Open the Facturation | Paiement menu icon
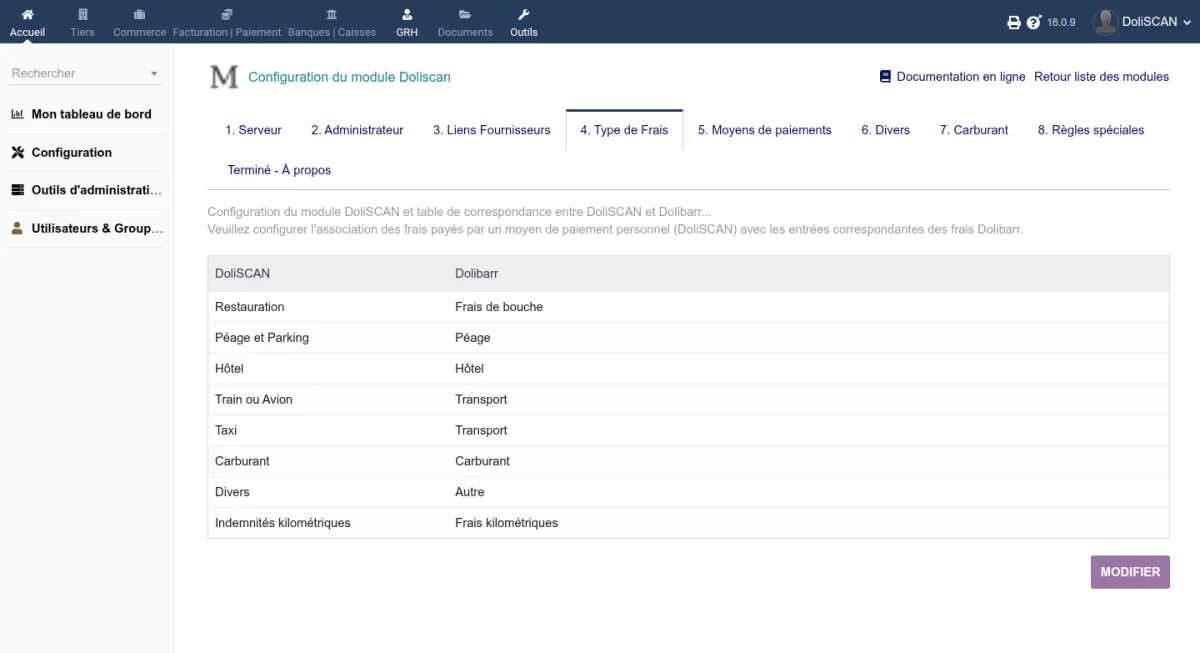Screen dimensions: 1200x653 (x=227, y=15)
